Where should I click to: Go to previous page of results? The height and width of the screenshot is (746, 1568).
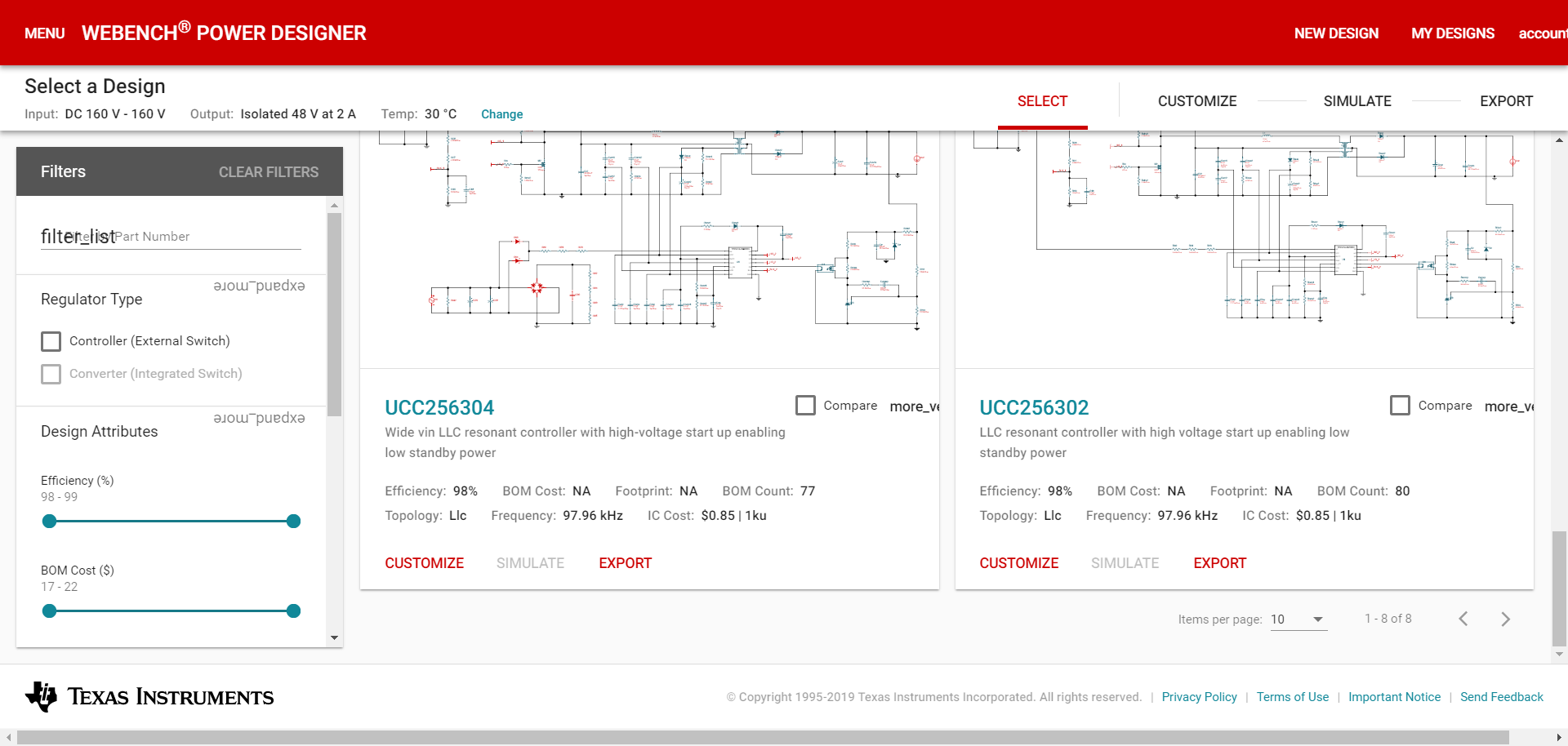click(1463, 619)
